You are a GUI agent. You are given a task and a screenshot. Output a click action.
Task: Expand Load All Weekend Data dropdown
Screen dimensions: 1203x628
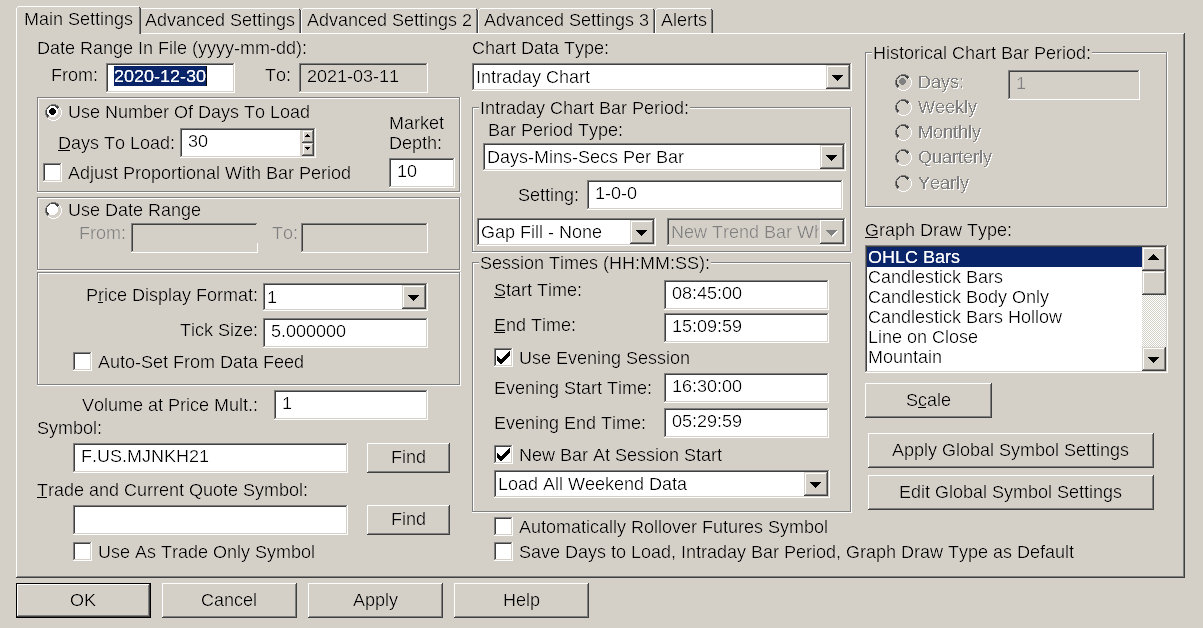tap(815, 484)
